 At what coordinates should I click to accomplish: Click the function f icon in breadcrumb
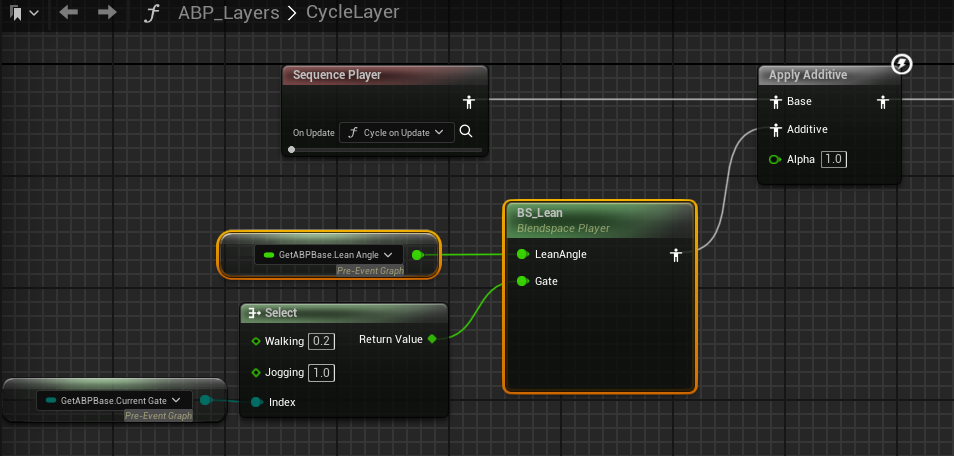point(151,13)
